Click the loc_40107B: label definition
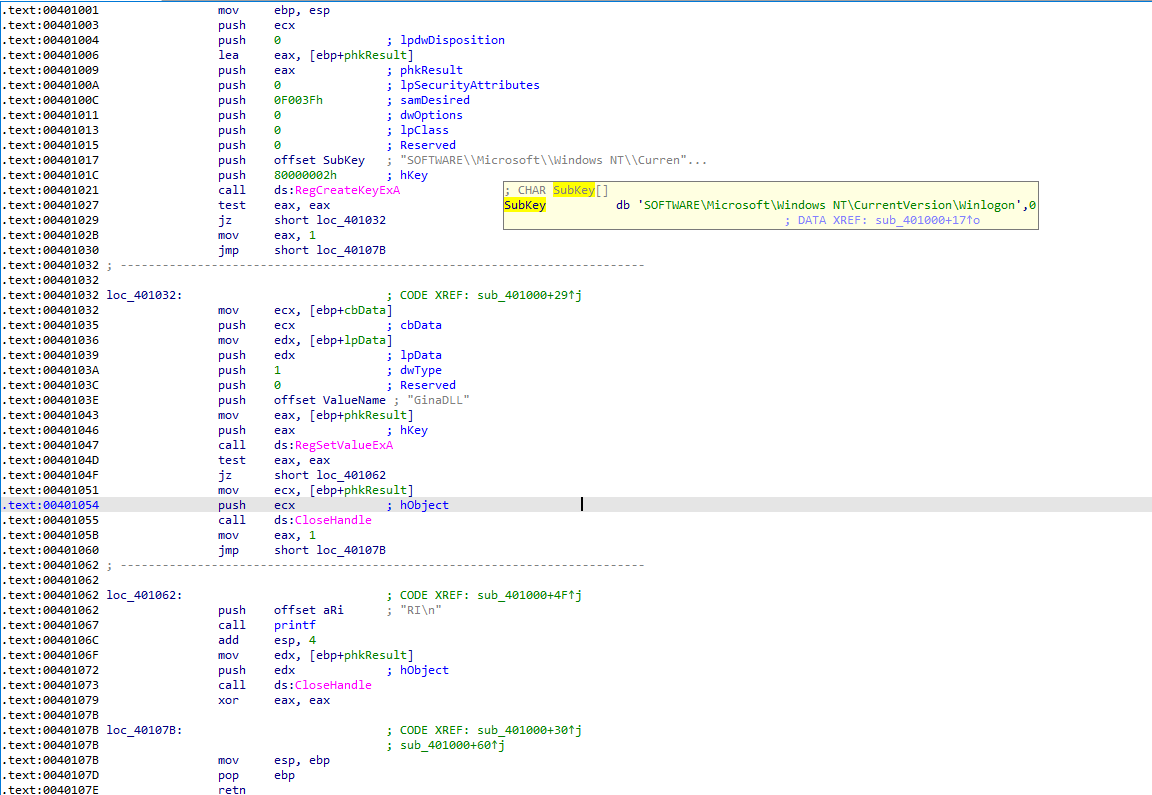Viewport: 1152px width, 795px height. click(145, 730)
